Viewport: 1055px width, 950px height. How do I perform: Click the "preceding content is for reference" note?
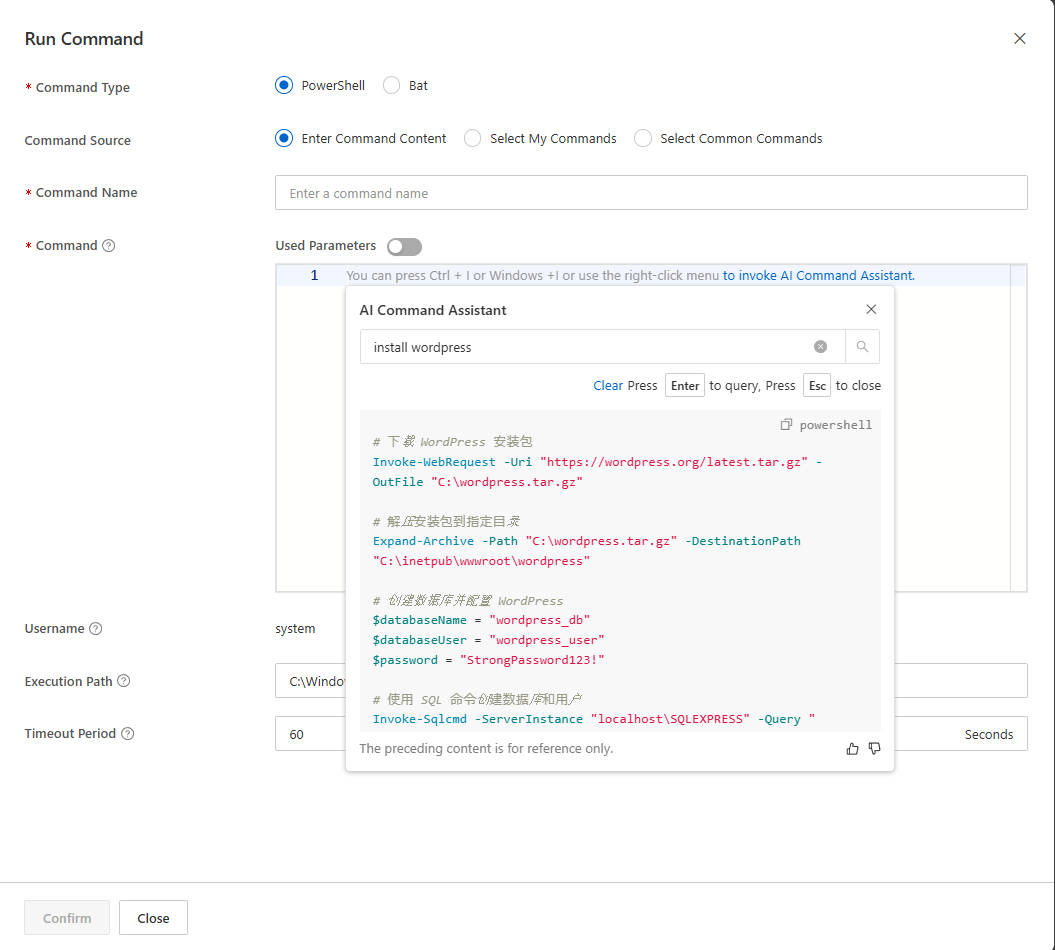click(486, 749)
